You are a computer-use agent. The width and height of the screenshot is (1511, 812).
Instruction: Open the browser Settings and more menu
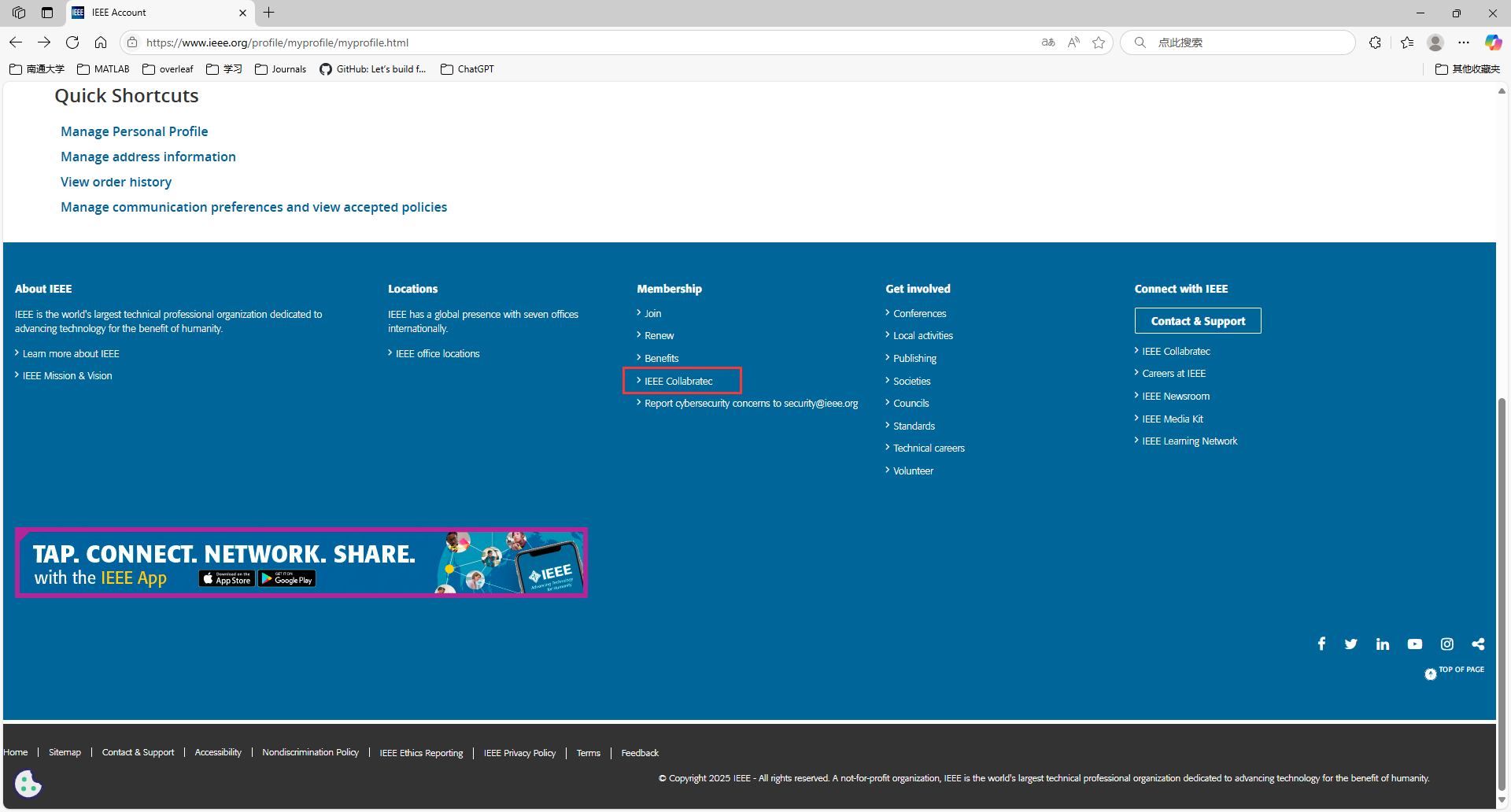click(x=1464, y=42)
